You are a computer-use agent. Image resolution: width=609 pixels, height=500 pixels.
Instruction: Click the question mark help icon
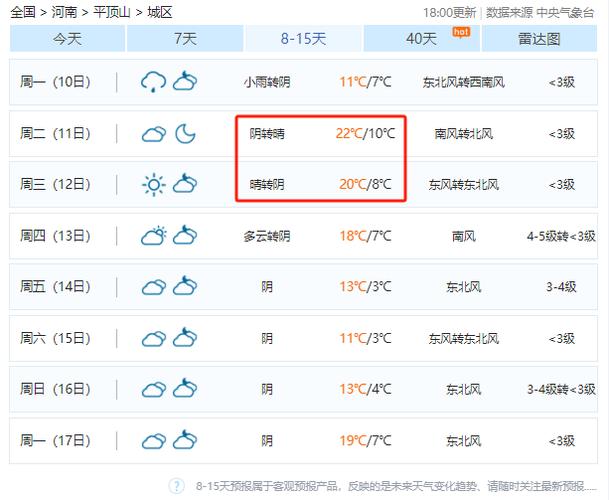176,486
